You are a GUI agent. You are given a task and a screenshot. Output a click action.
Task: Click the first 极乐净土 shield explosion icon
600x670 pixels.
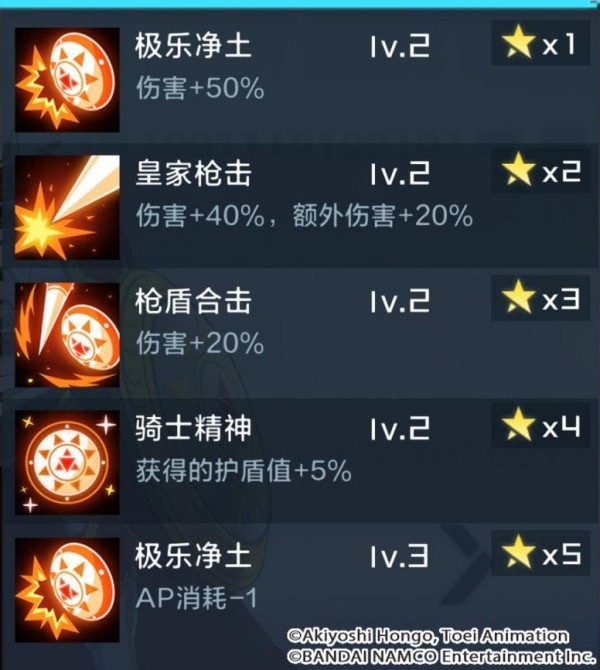[x=67, y=80]
